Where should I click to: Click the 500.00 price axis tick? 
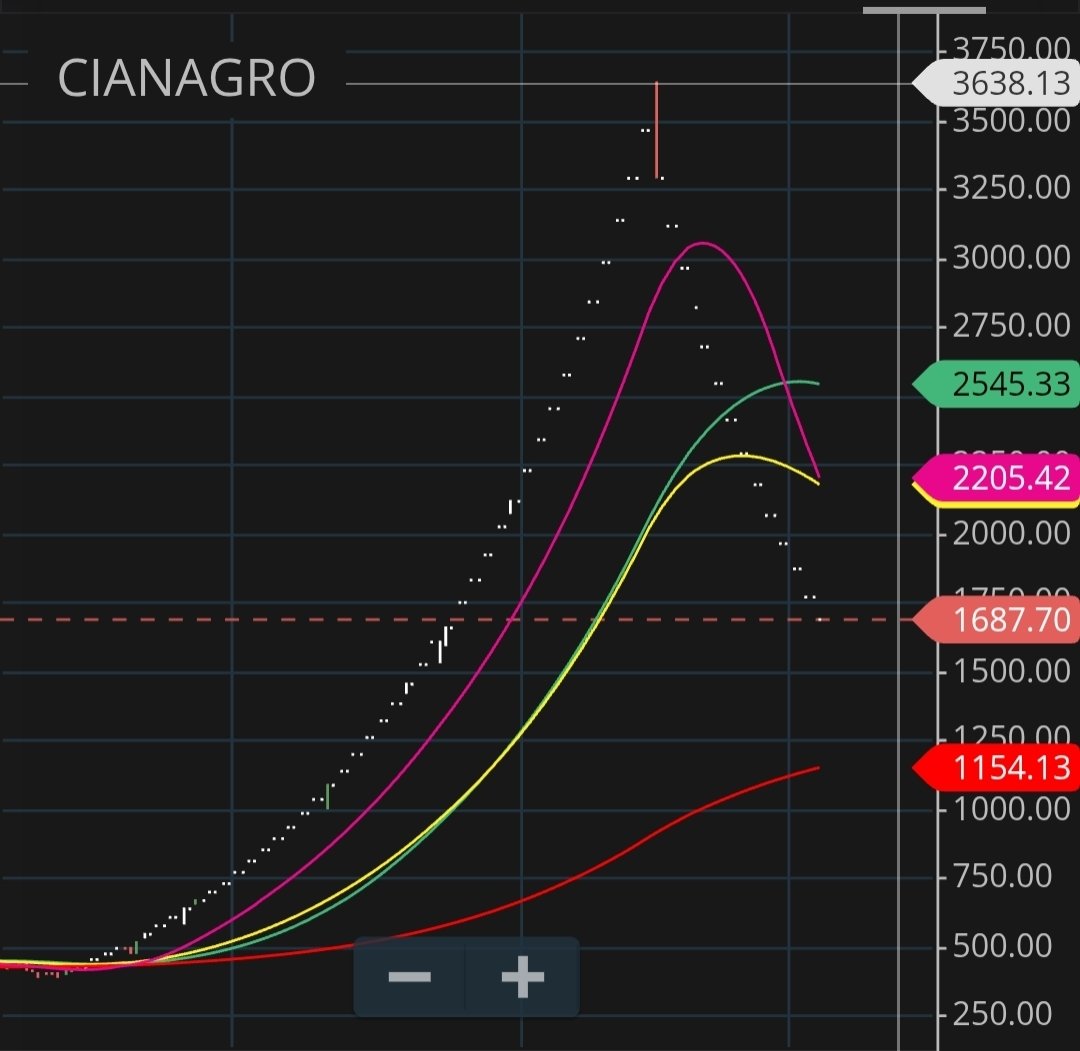tap(1002, 946)
